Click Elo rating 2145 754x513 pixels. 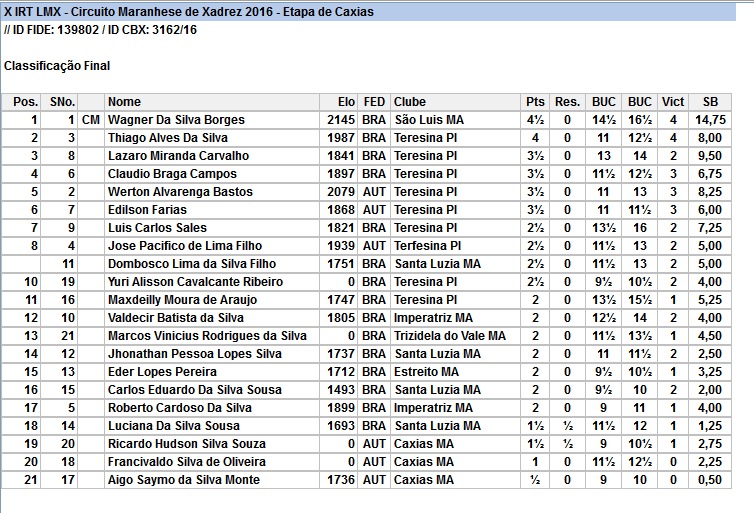coord(341,120)
